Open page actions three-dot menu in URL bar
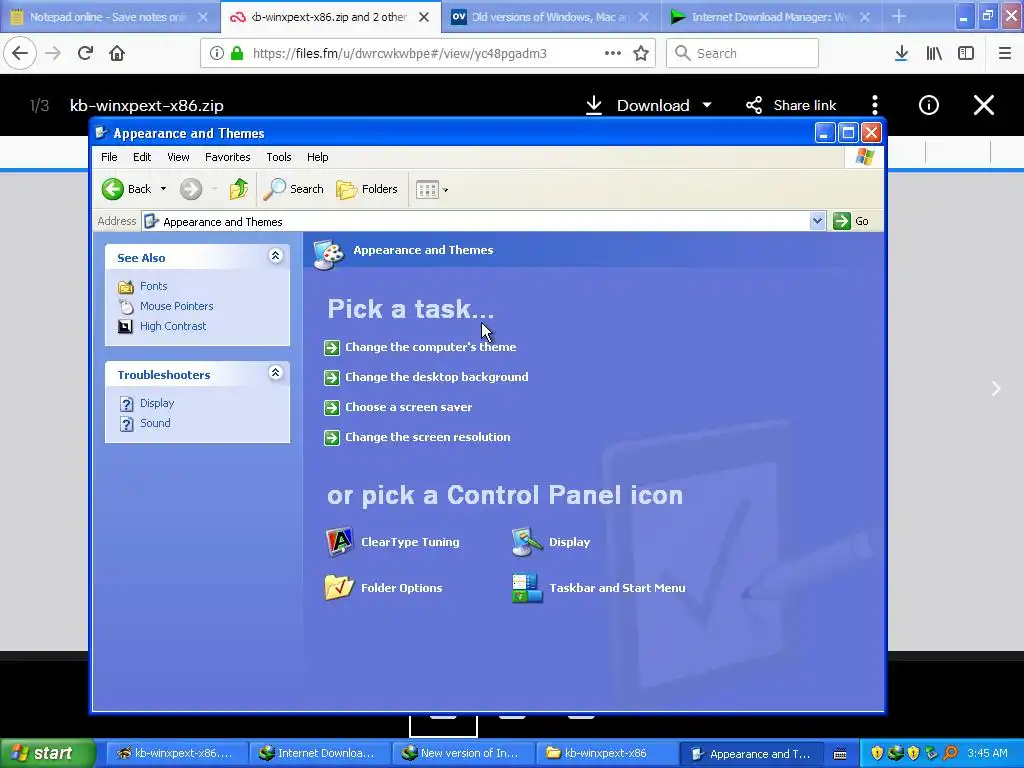This screenshot has height=768, width=1024. coord(613,54)
